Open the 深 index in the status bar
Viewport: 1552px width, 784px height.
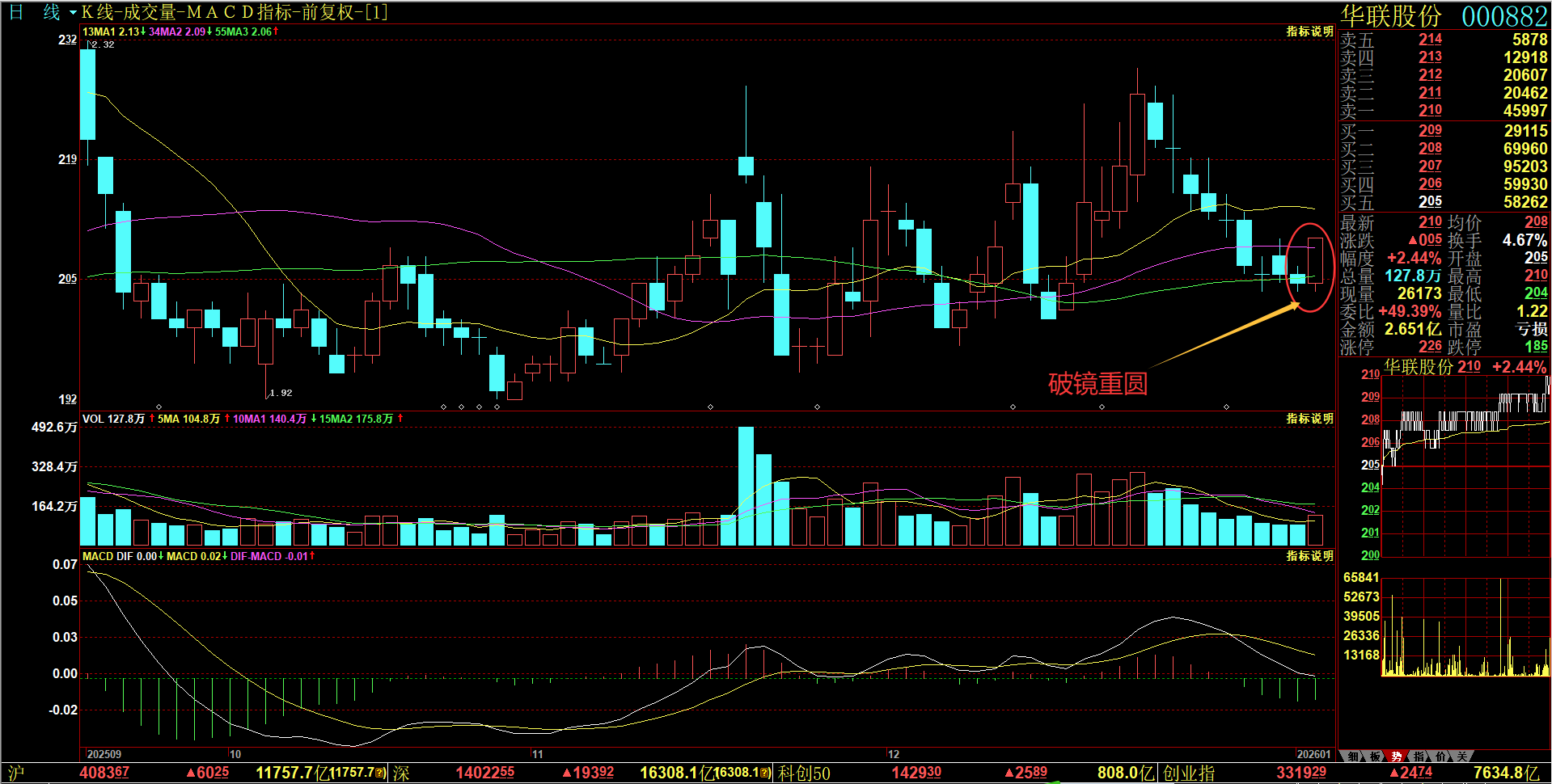(x=401, y=773)
